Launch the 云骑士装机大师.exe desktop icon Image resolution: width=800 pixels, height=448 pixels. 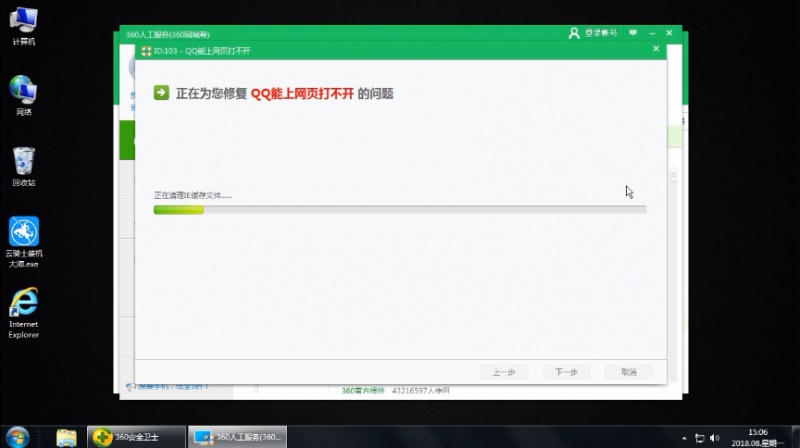pyautogui.click(x=23, y=242)
